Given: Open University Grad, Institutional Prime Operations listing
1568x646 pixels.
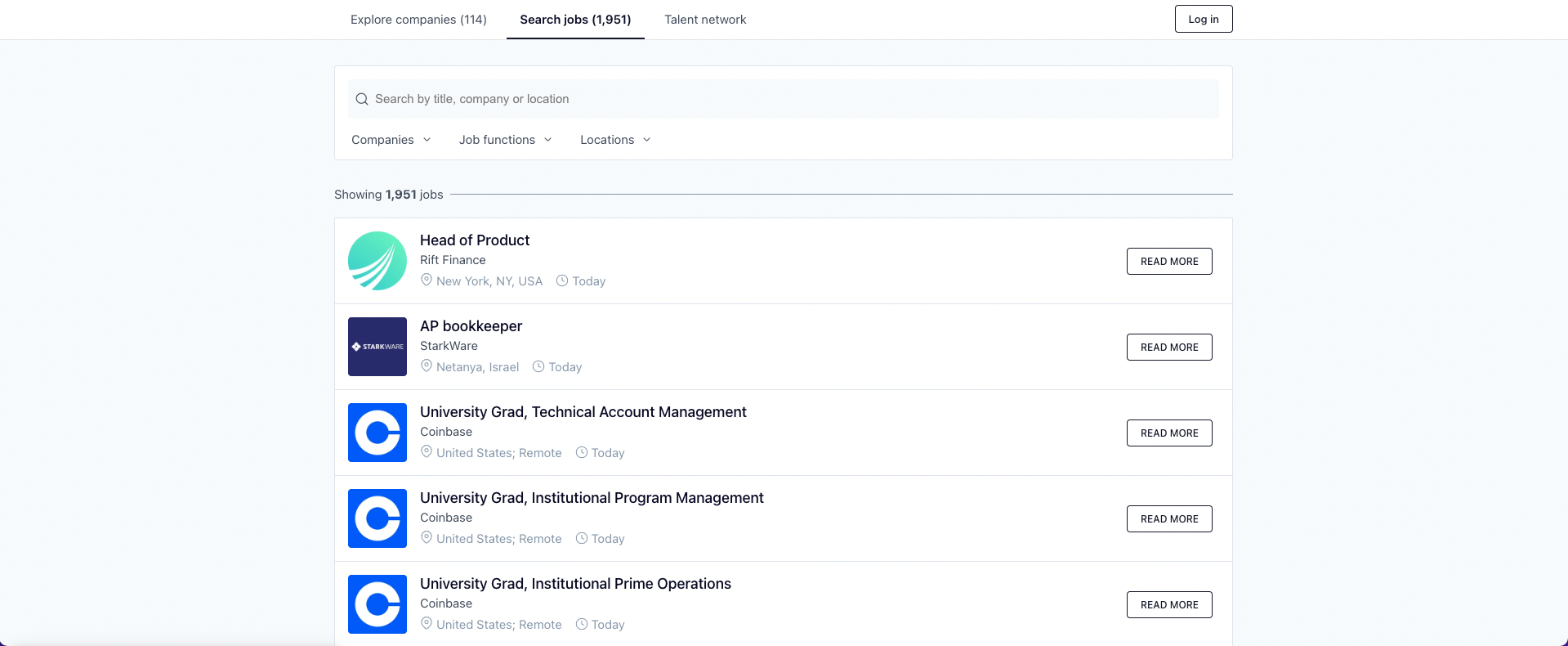Looking at the screenshot, I should (x=575, y=584).
